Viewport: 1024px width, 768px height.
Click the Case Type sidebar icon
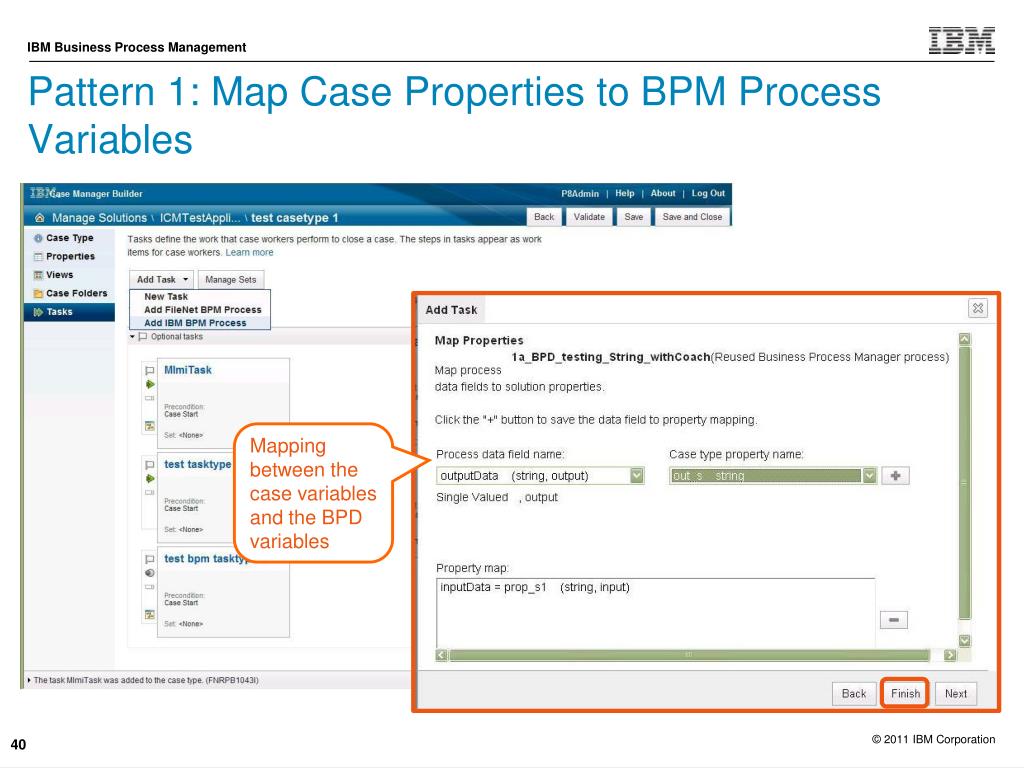38,238
